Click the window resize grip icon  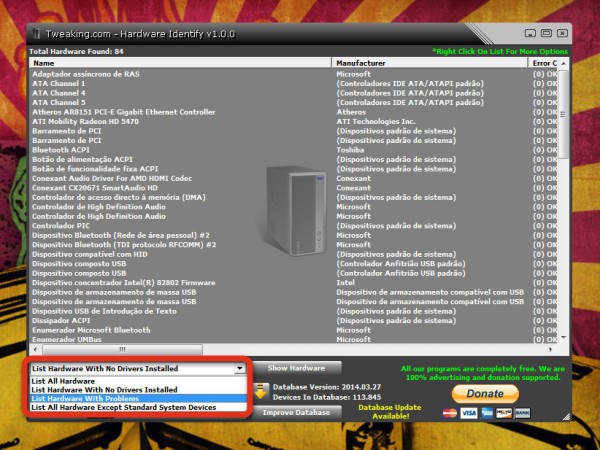565,416
